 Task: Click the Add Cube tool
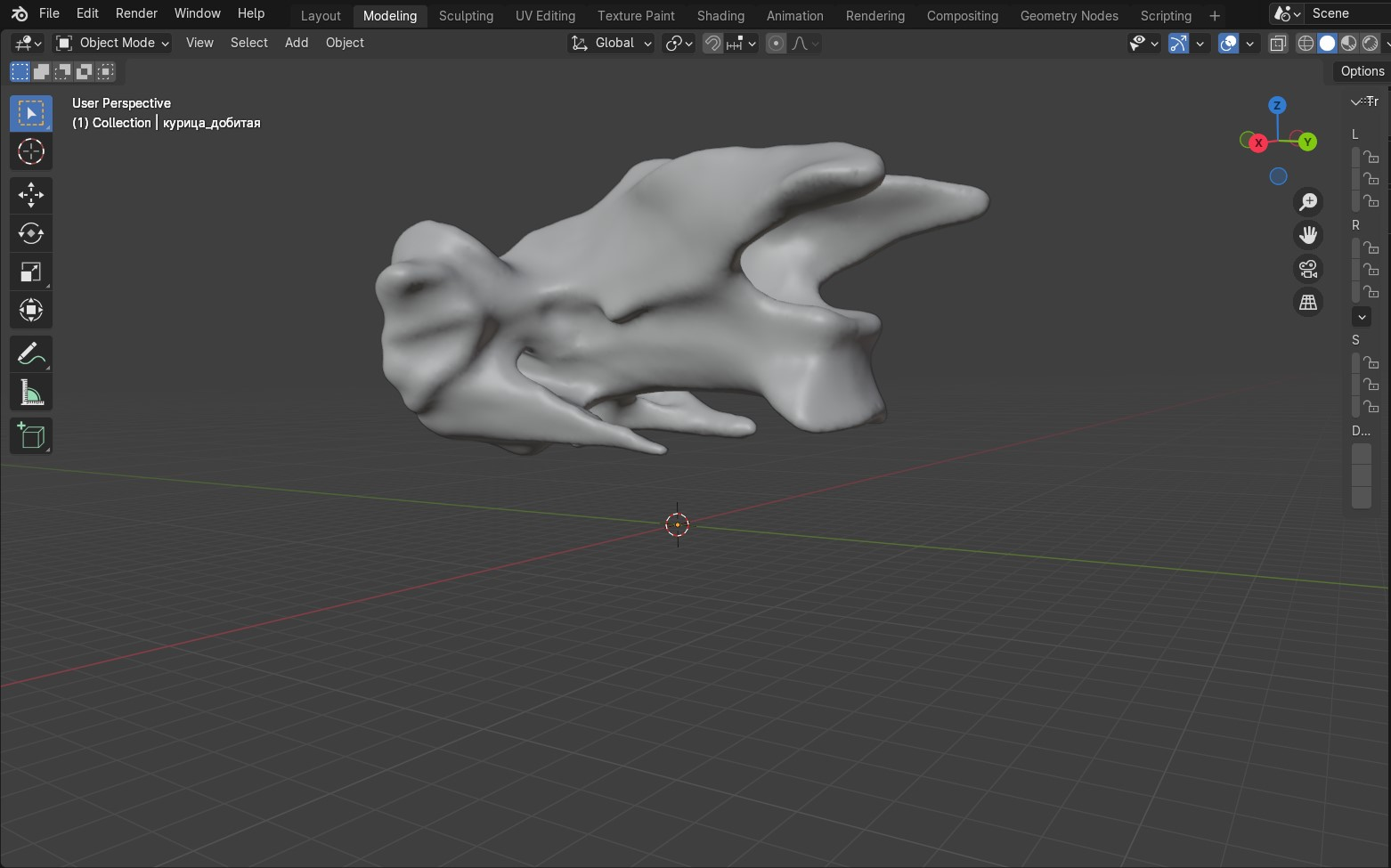[x=31, y=436]
